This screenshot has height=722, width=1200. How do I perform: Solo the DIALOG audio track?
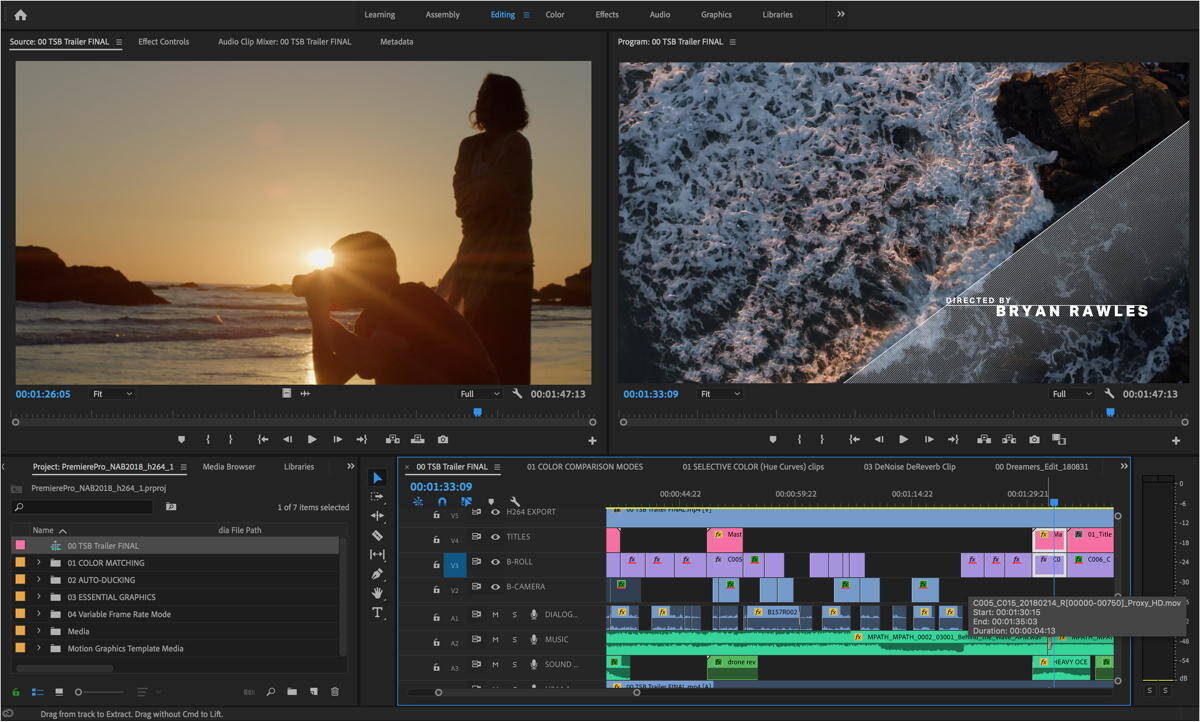coord(515,614)
